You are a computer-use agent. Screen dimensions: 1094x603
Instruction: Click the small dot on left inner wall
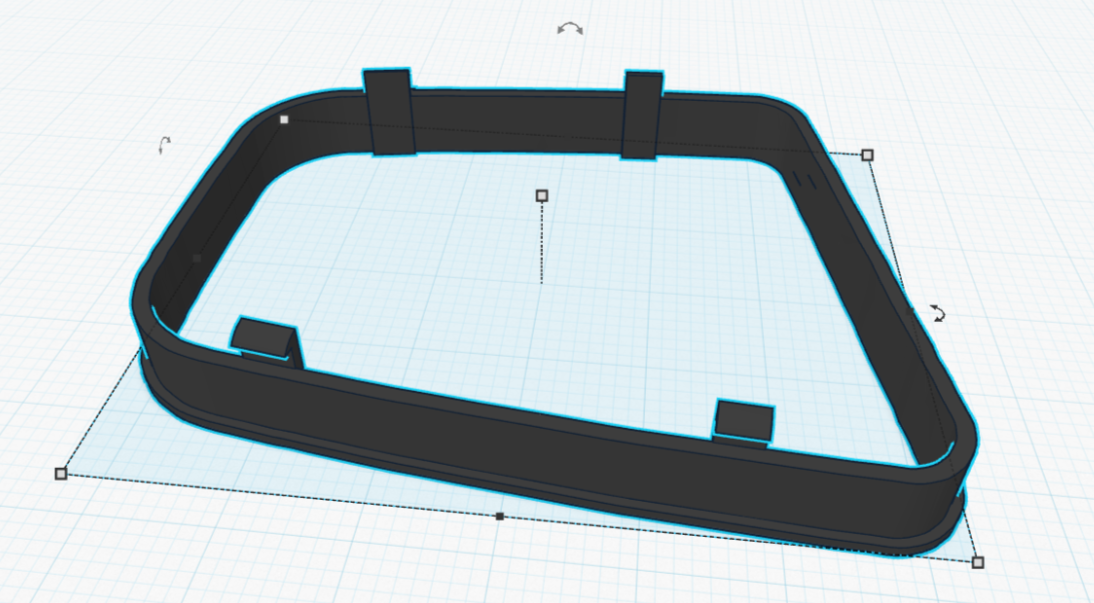pos(197,258)
